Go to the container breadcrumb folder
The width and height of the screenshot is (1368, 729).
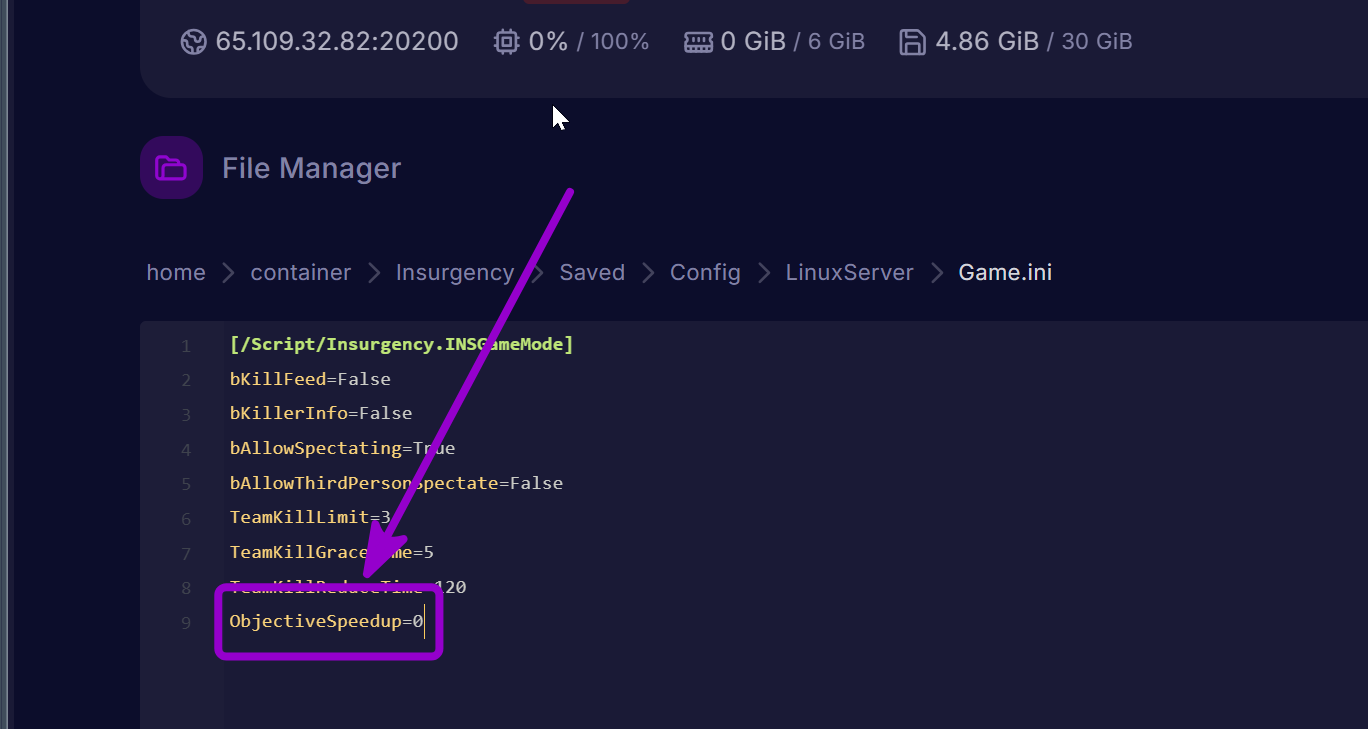(x=301, y=272)
